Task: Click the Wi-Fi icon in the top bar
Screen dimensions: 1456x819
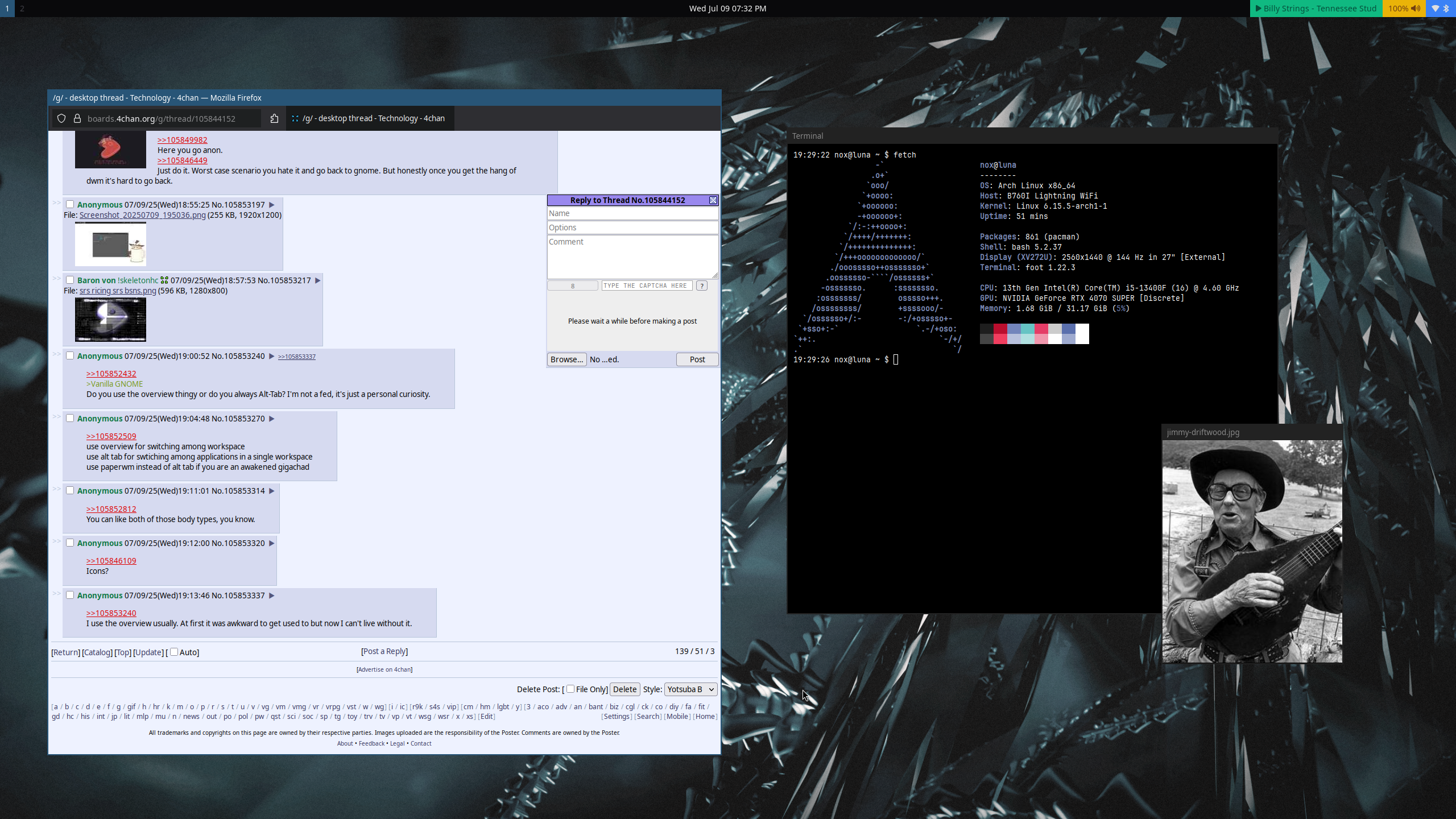Action: coord(1436,9)
